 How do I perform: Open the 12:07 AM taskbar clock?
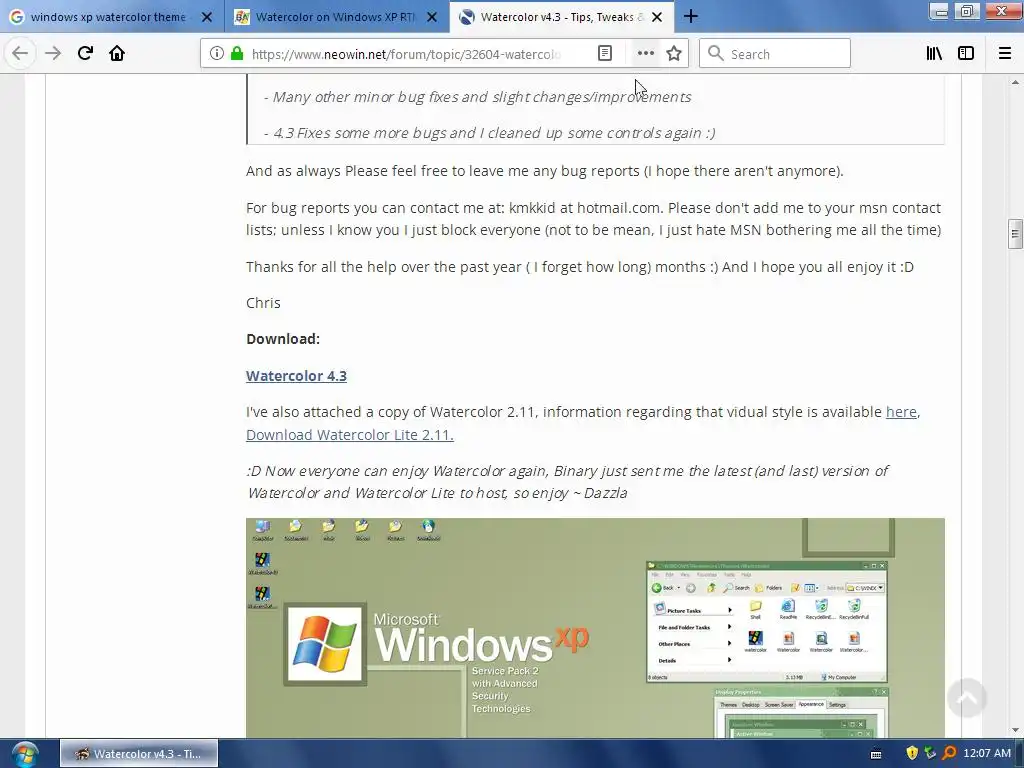click(987, 753)
